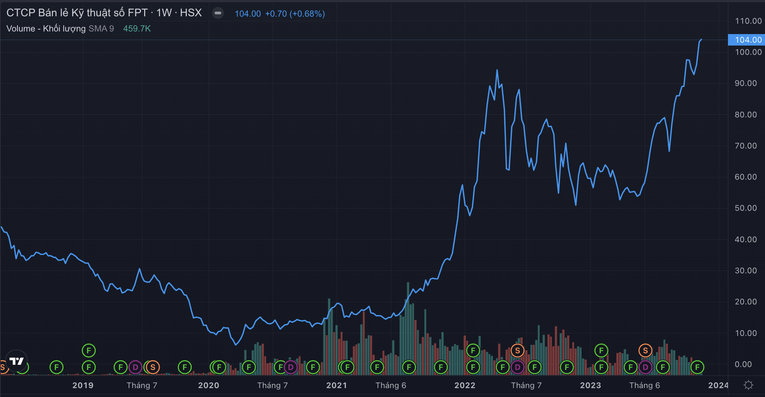Image resolution: width=765 pixels, height=397 pixels.
Task: Click the +0.70 (+0.68%) change value
Action: (x=295, y=14)
